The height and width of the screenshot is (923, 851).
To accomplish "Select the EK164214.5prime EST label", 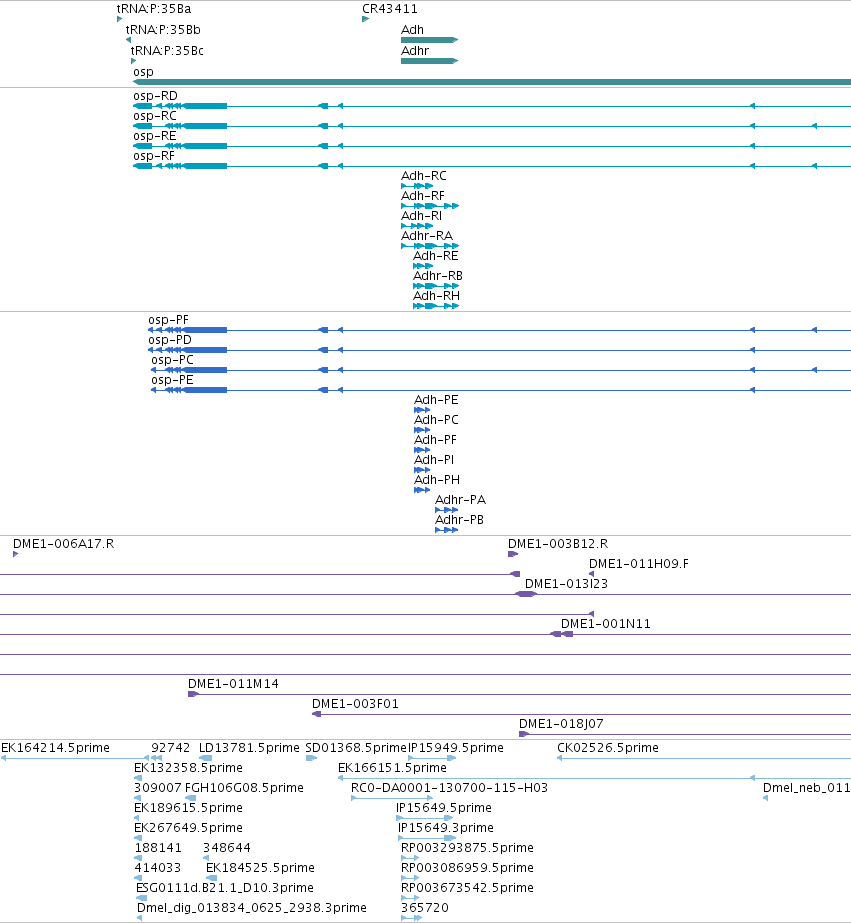I will [x=55, y=748].
